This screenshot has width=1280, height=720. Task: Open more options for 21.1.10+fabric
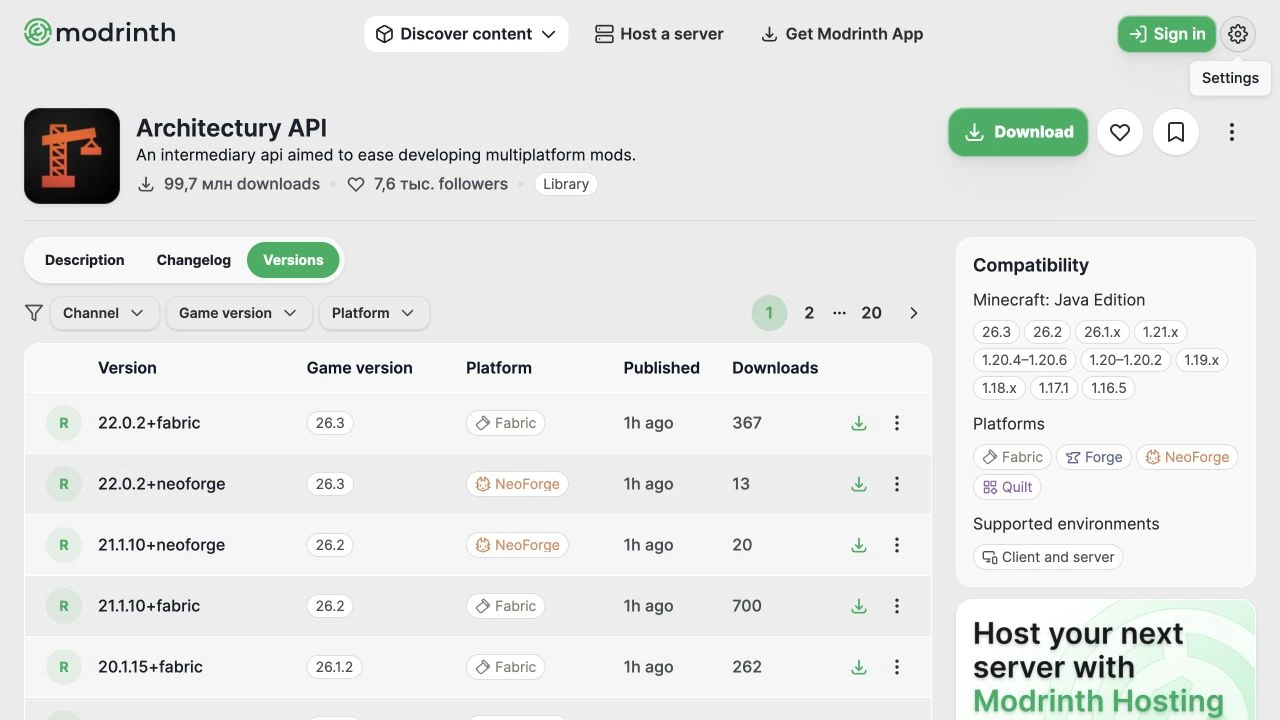click(897, 606)
